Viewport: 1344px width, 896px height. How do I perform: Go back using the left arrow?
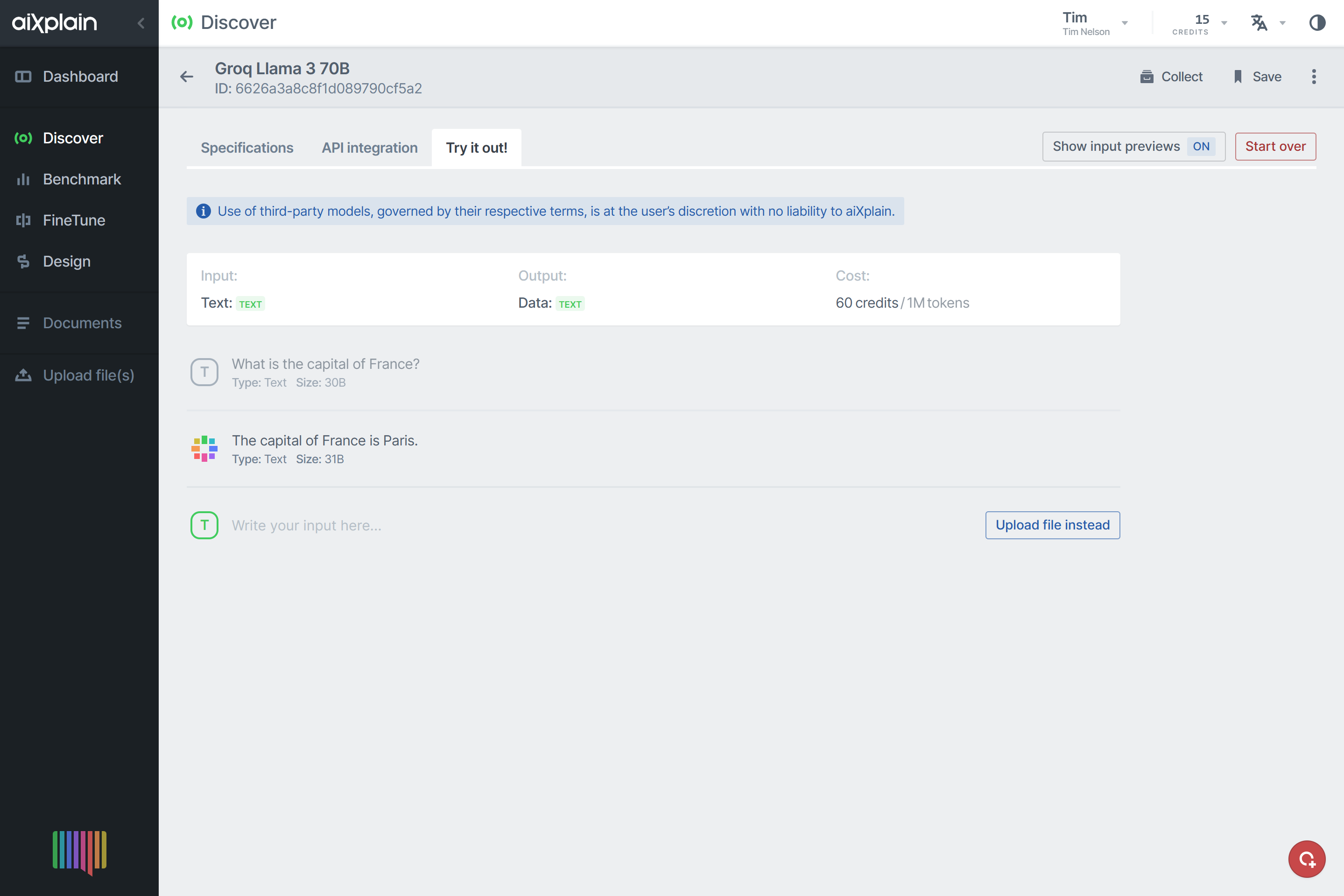[187, 77]
